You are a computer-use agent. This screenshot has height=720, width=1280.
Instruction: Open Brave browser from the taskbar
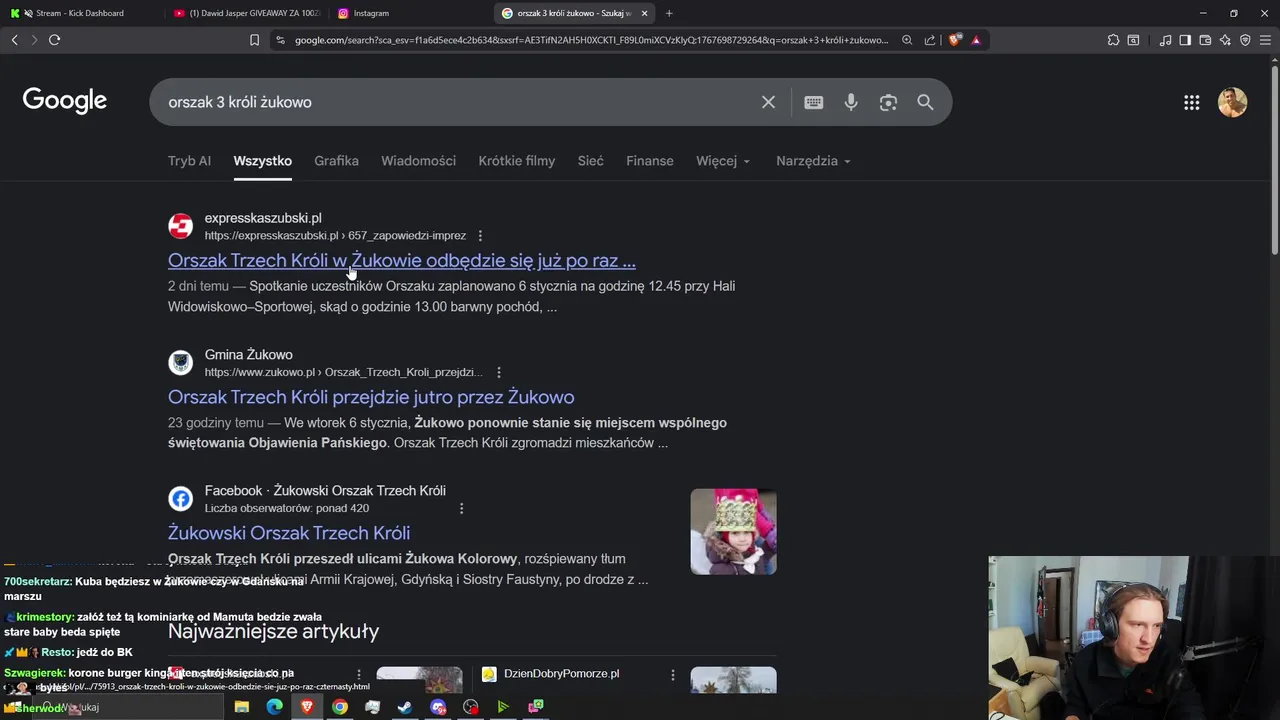307,707
